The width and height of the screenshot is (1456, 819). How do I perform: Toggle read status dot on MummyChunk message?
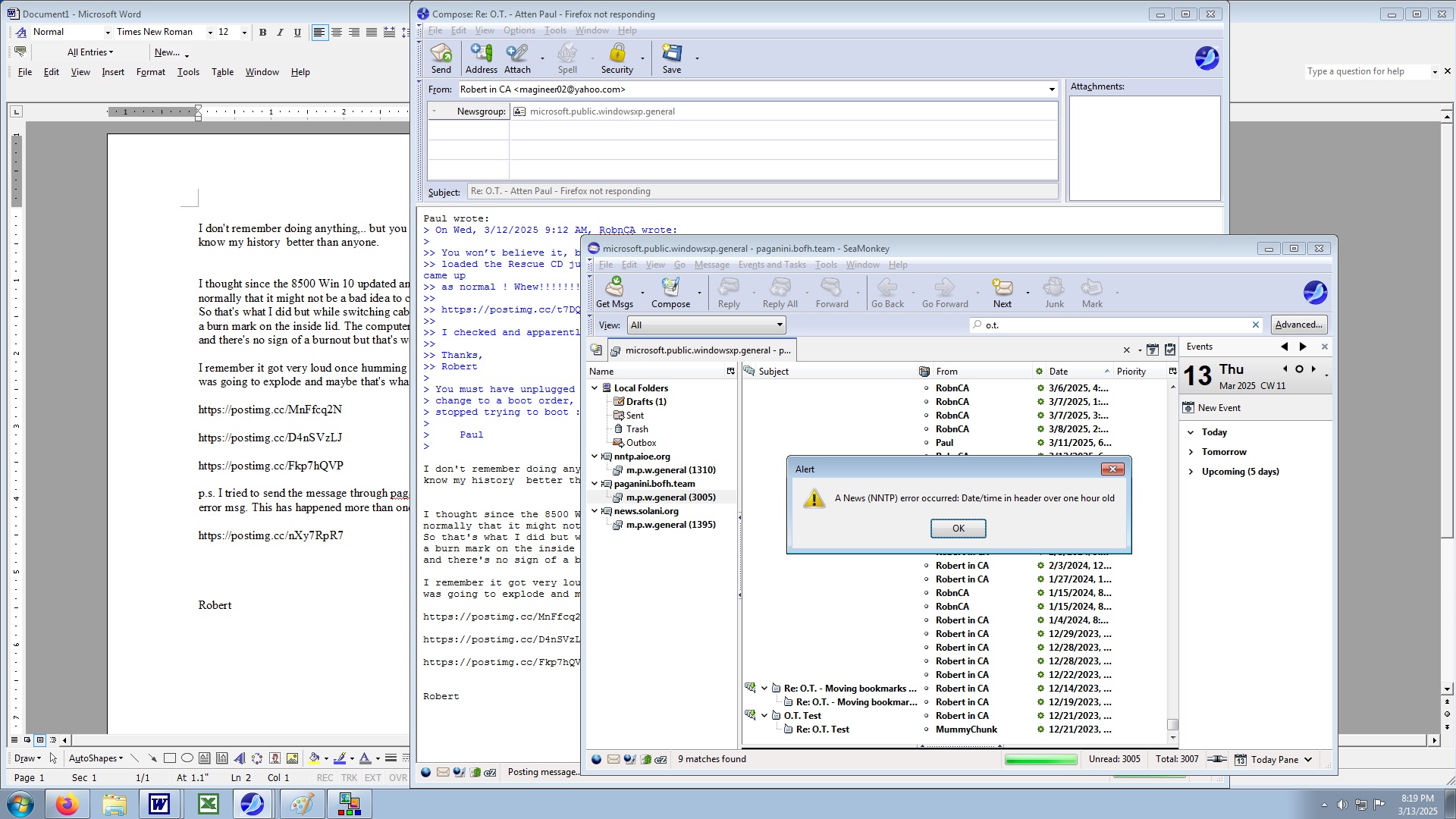pyautogui.click(x=926, y=730)
